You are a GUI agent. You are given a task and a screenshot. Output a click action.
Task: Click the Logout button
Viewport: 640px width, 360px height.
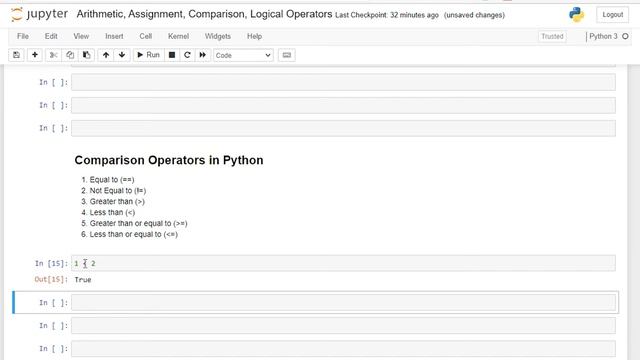612,15
